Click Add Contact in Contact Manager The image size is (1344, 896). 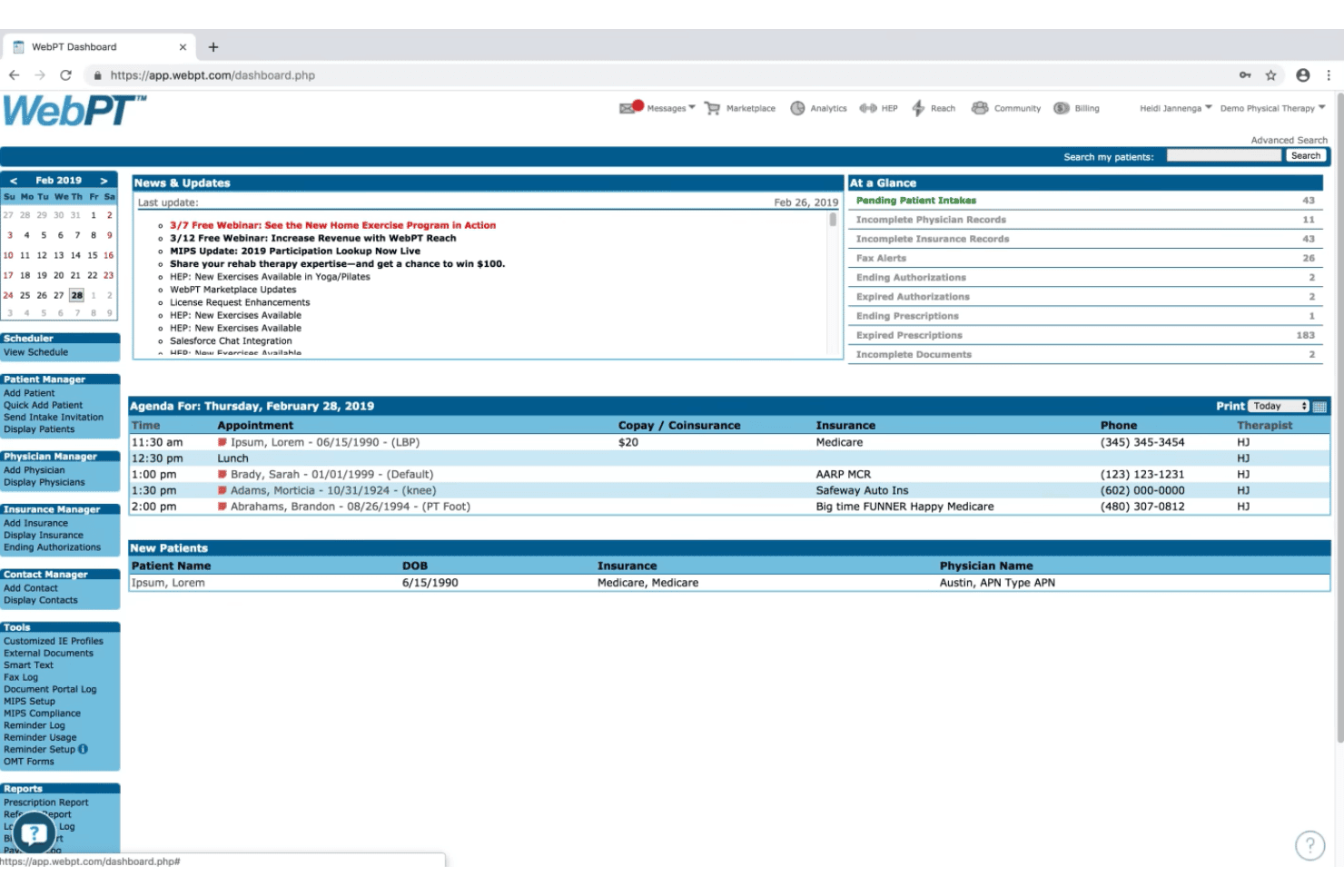pyautogui.click(x=30, y=588)
